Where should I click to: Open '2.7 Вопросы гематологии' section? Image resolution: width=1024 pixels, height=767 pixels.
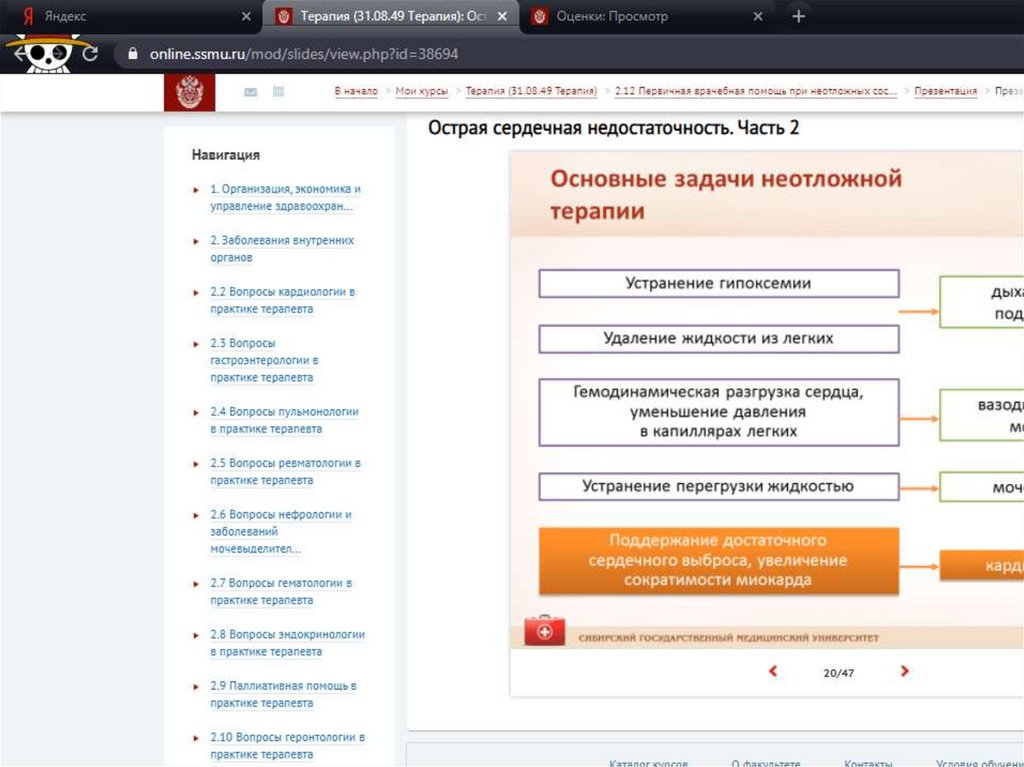pos(281,591)
